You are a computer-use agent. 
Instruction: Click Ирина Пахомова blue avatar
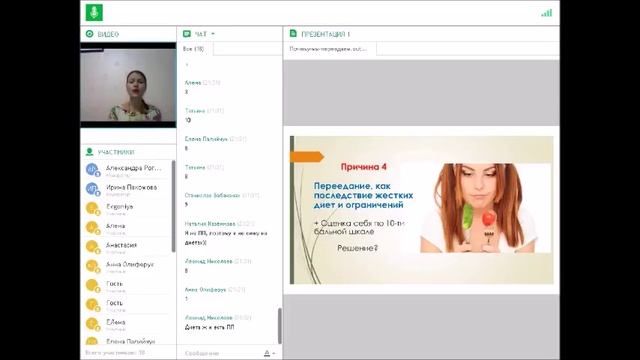pos(92,189)
